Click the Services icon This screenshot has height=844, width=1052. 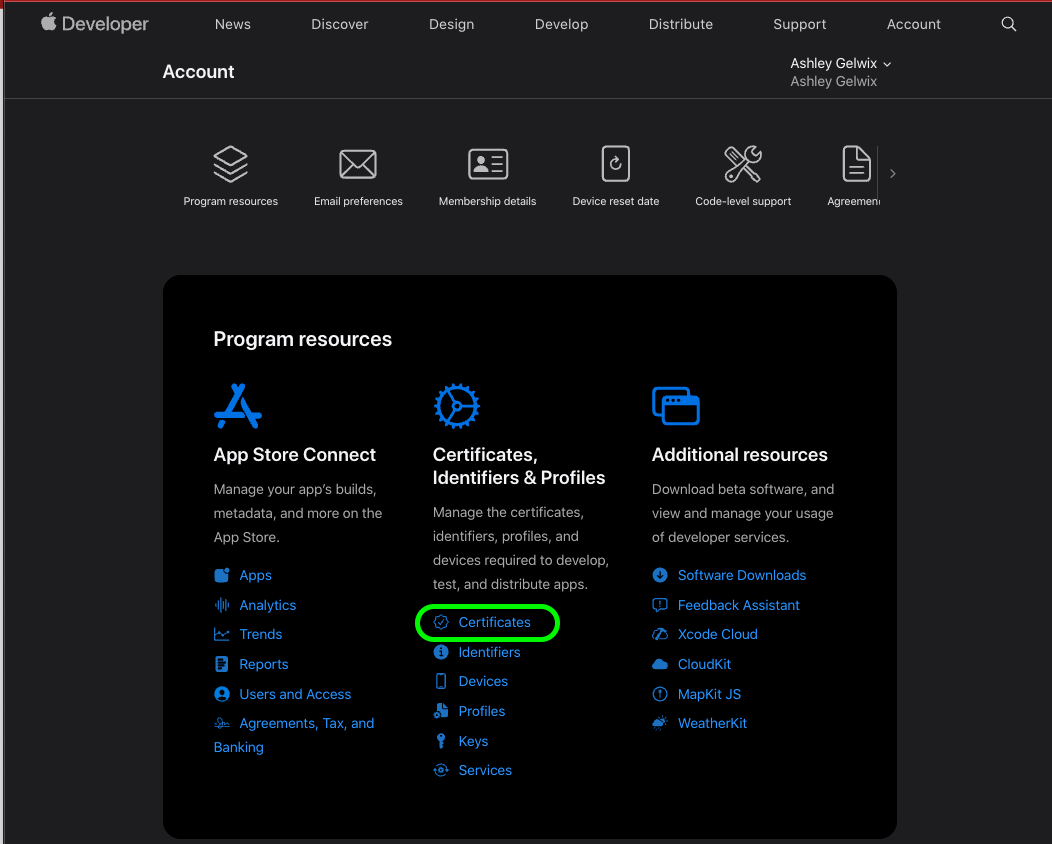click(x=441, y=770)
